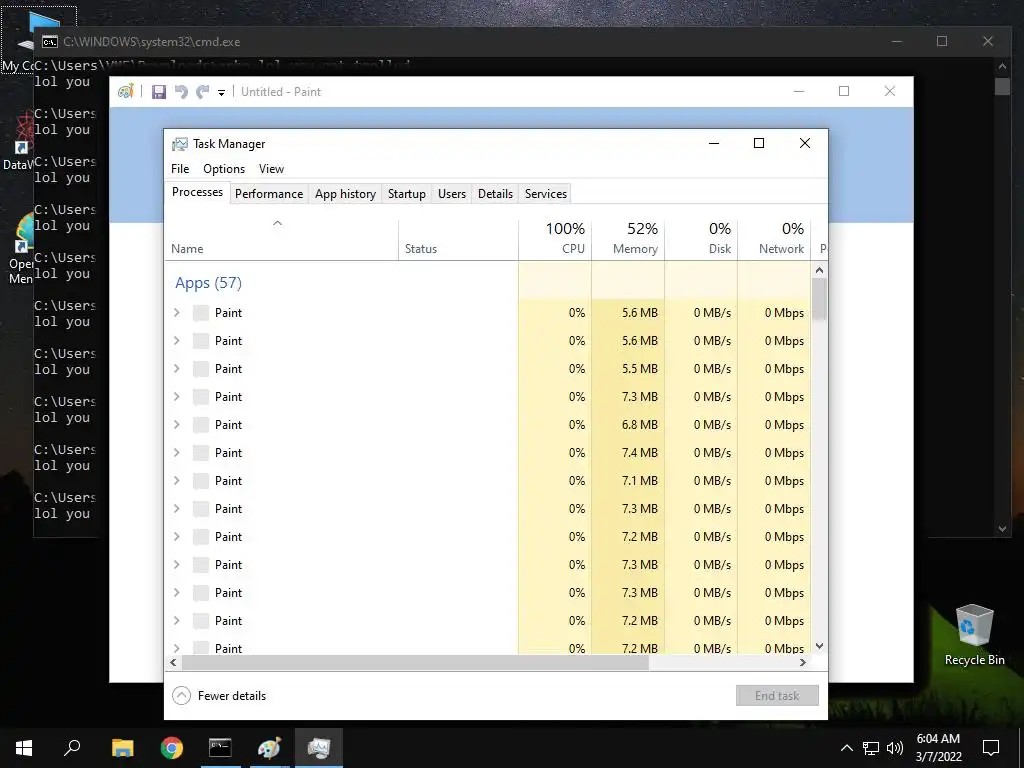Switch to the App history tab
Image resolution: width=1024 pixels, height=768 pixels.
click(x=345, y=194)
